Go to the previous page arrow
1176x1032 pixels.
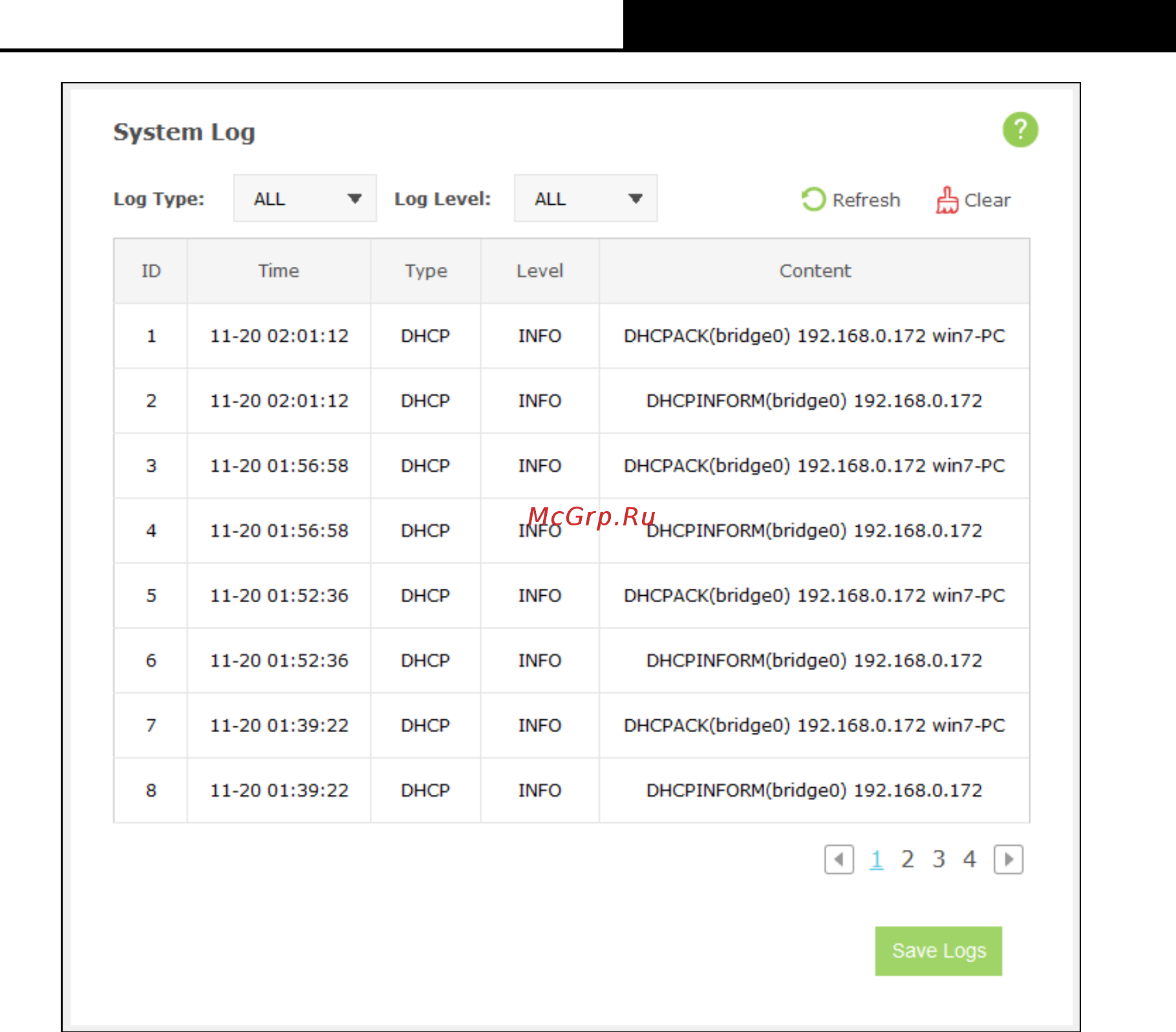coord(839,859)
